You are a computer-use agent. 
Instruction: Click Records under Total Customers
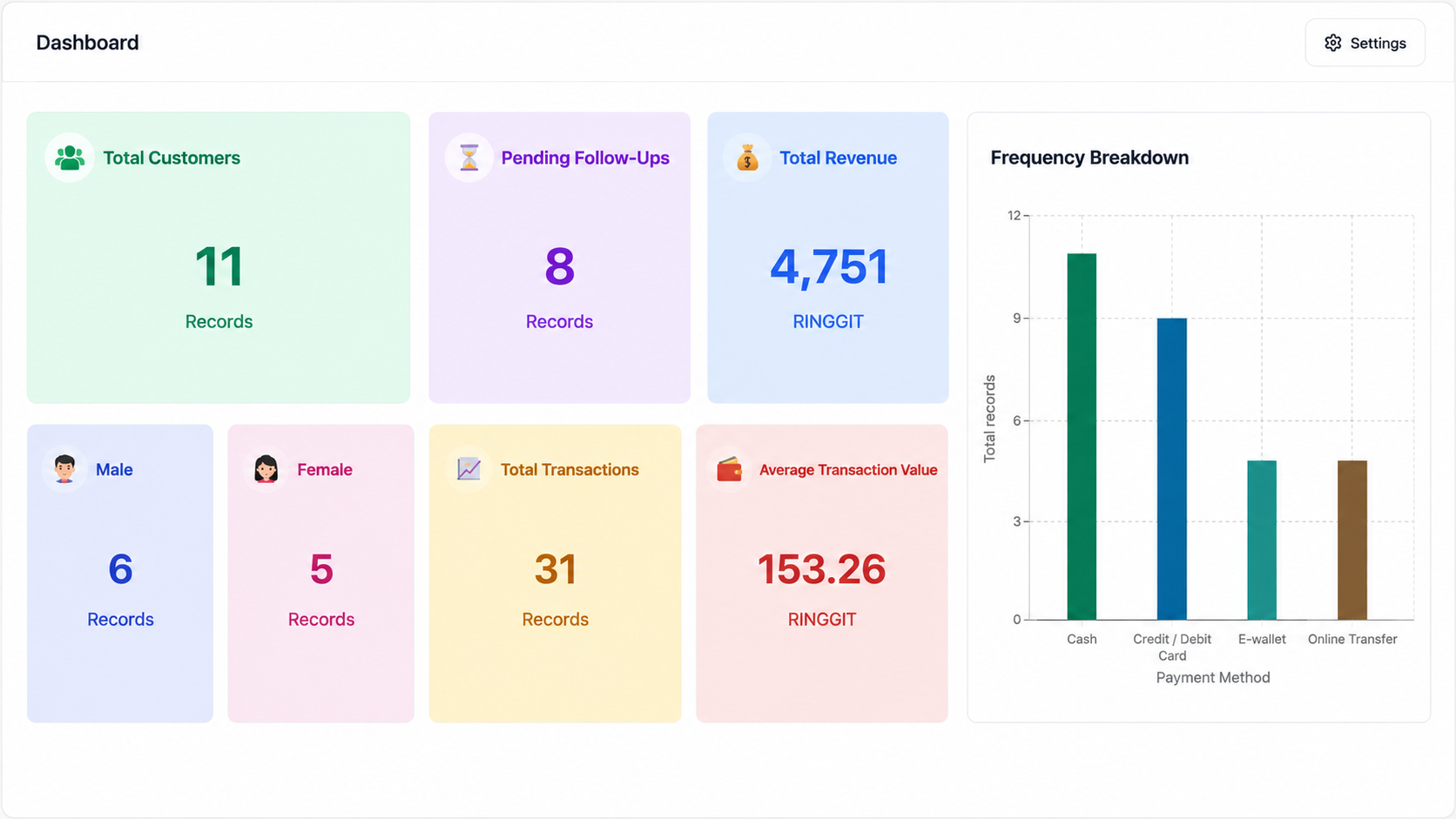tap(219, 322)
